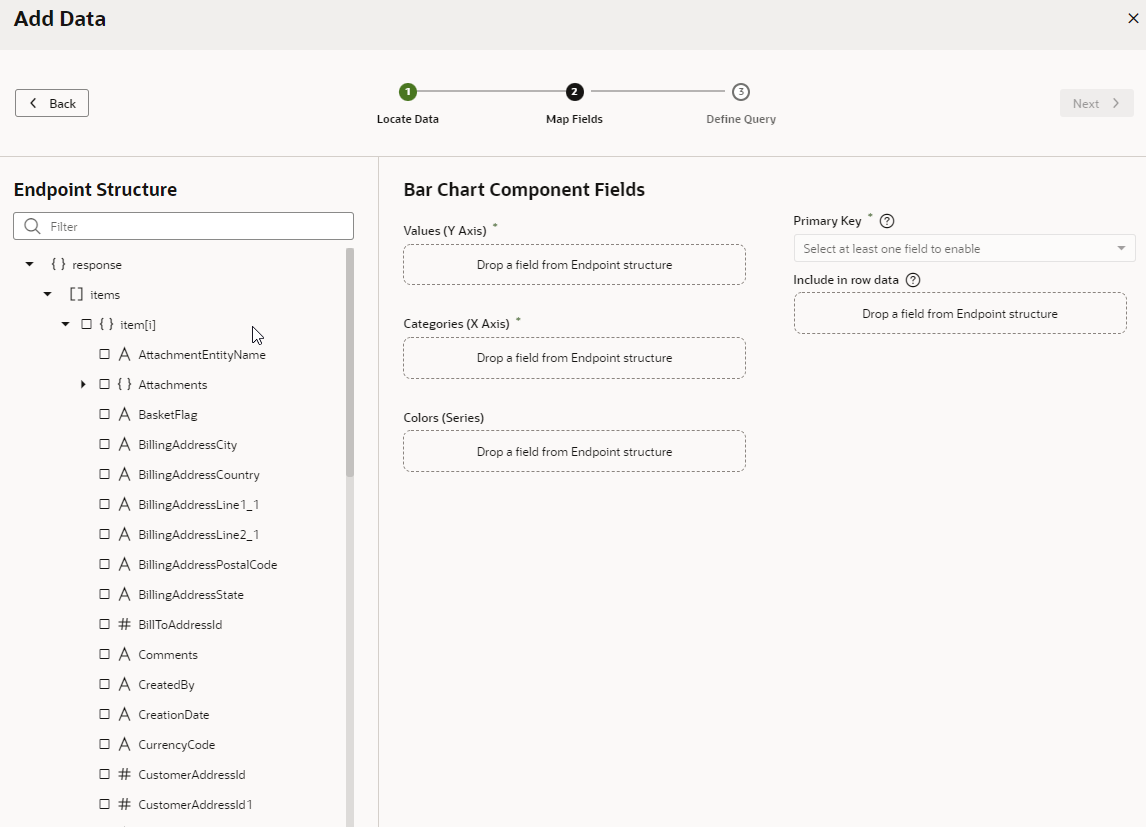The image size is (1146, 827).
Task: Check the BillingAddressPostalCode checkbox
Action: [x=105, y=564]
